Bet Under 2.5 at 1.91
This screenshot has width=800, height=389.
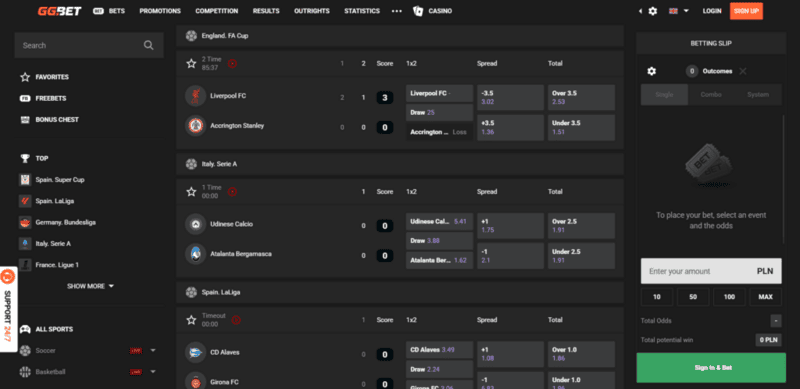click(581, 256)
